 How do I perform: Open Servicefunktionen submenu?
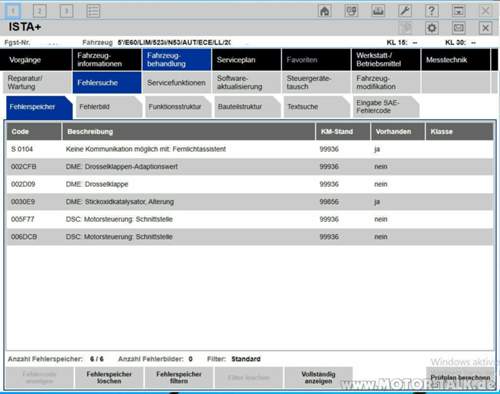pyautogui.click(x=177, y=82)
